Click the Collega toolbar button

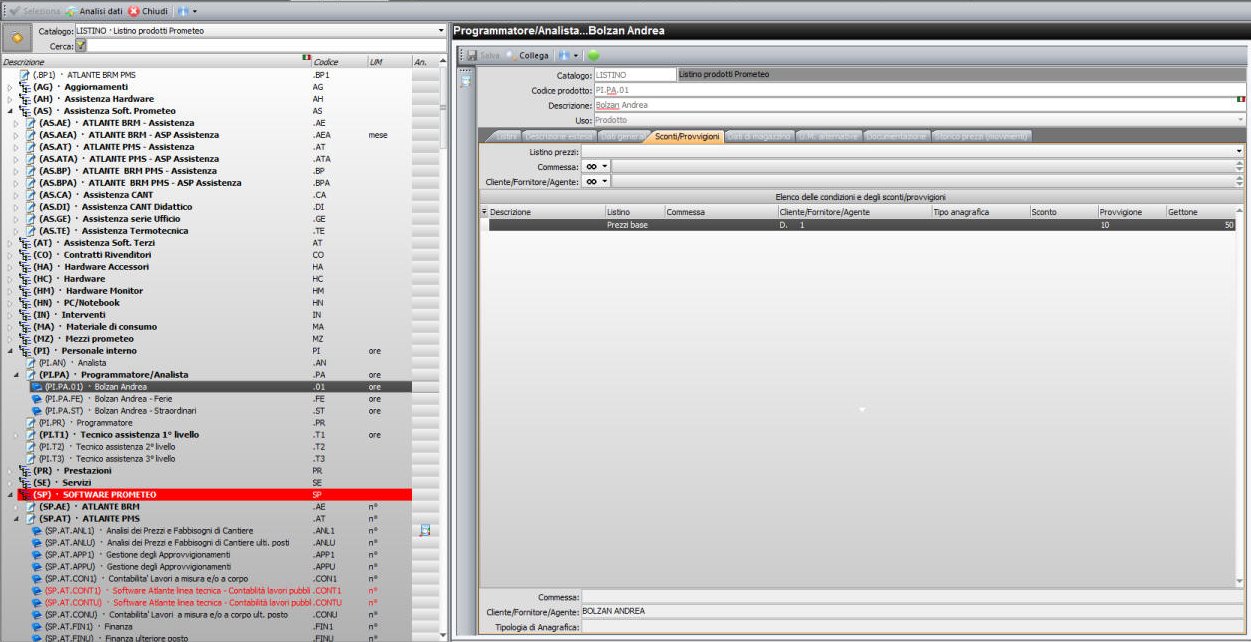(527, 55)
